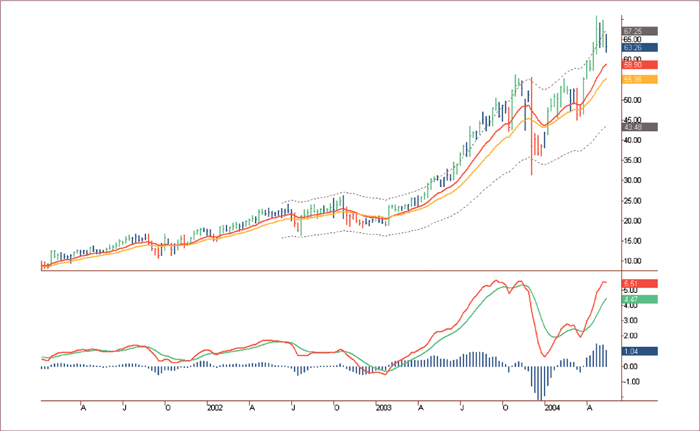Click the gray 43.48 lower band label
This screenshot has height=431, width=700.
[638, 127]
